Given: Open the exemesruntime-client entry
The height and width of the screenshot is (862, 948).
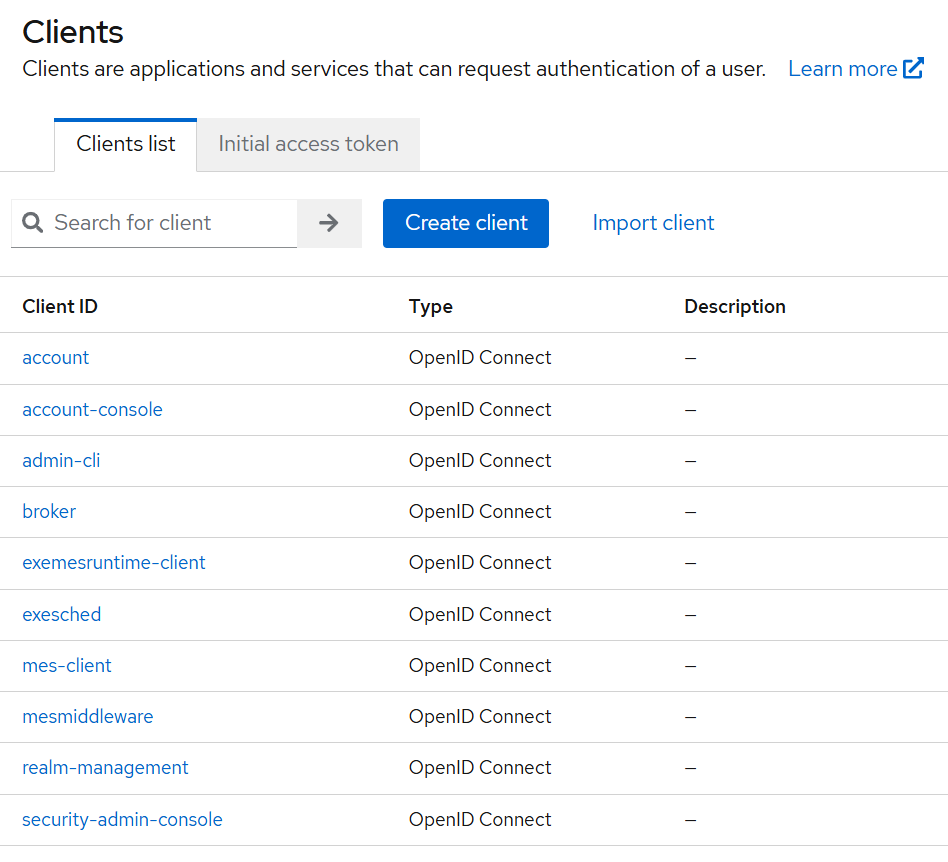Looking at the screenshot, I should 114,563.
